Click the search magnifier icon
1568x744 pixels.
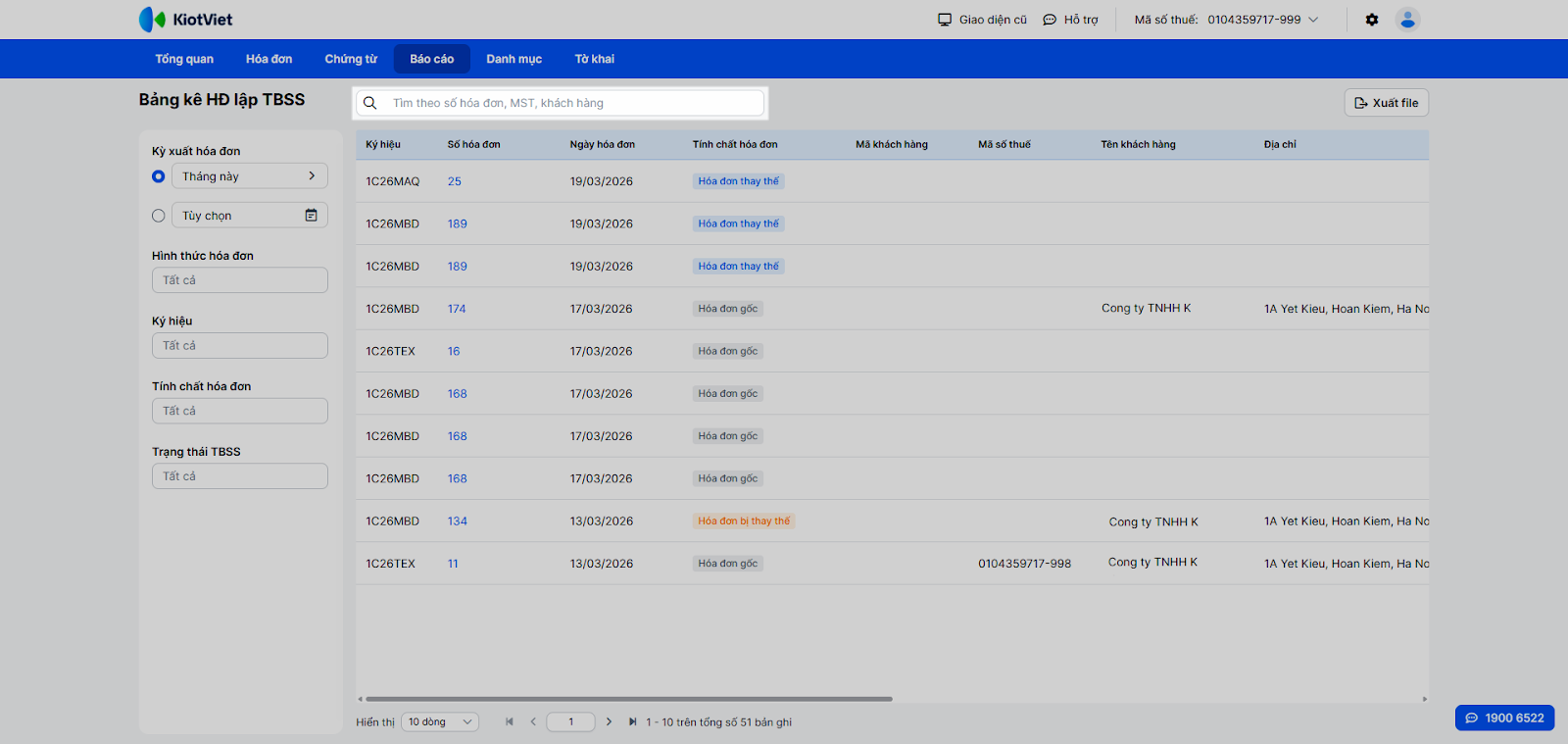pos(370,103)
